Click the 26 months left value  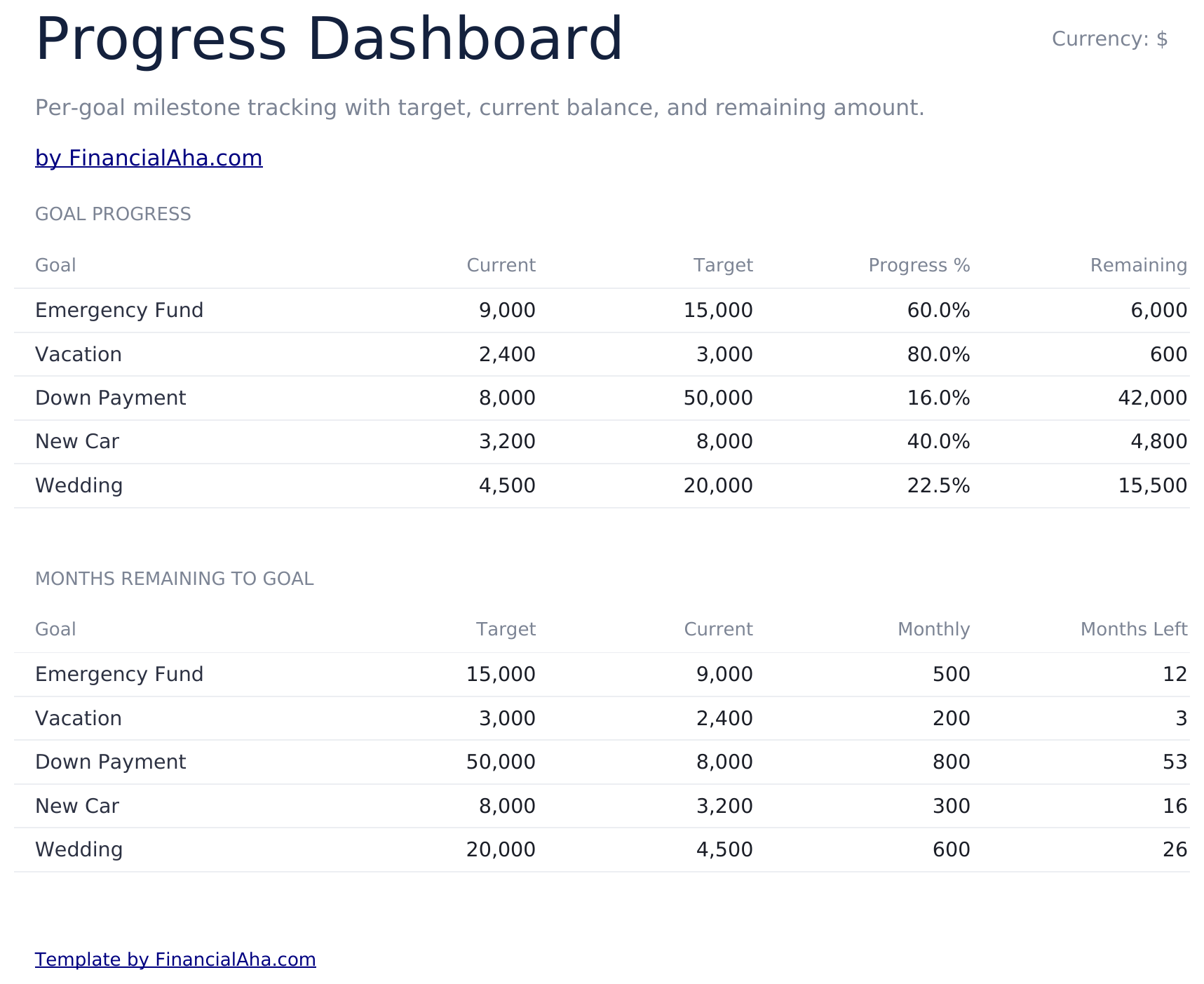pyautogui.click(x=1175, y=849)
